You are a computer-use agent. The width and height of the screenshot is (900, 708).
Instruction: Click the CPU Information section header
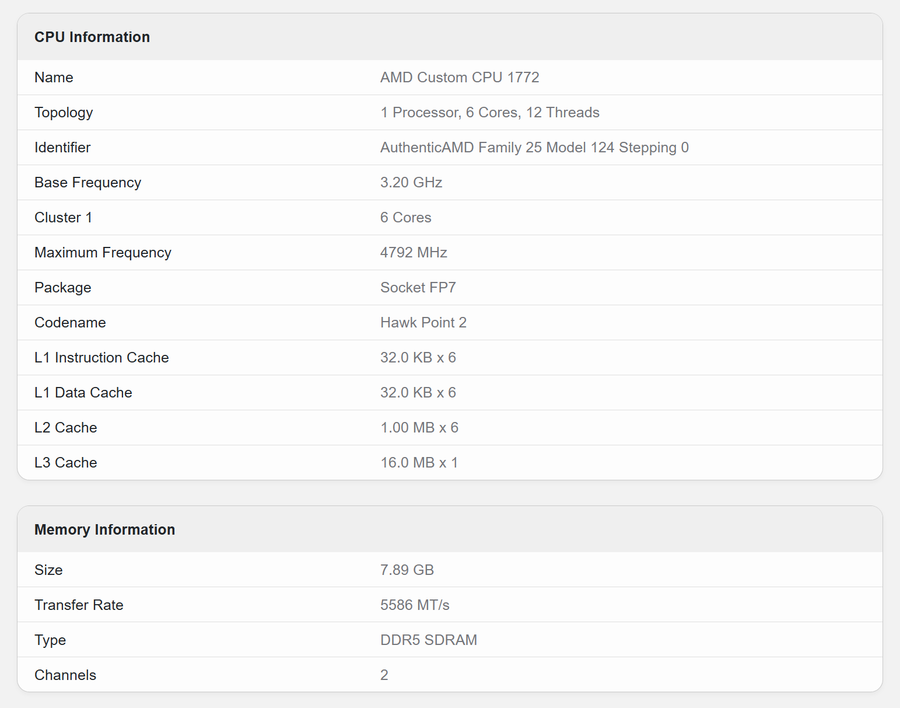[x=92, y=37]
